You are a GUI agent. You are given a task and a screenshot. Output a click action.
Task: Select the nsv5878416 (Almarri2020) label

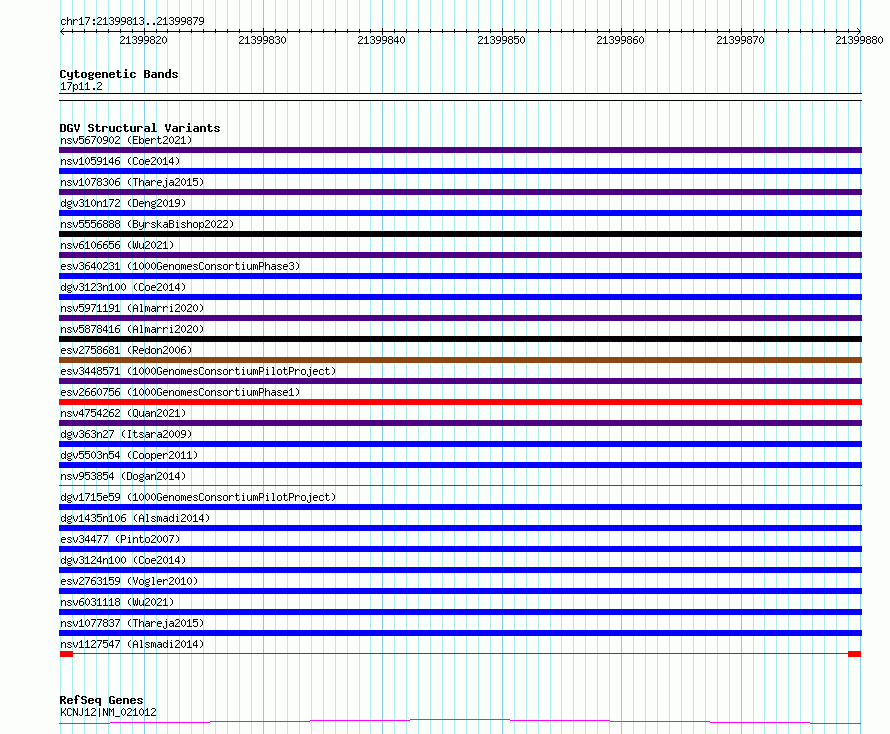point(132,329)
